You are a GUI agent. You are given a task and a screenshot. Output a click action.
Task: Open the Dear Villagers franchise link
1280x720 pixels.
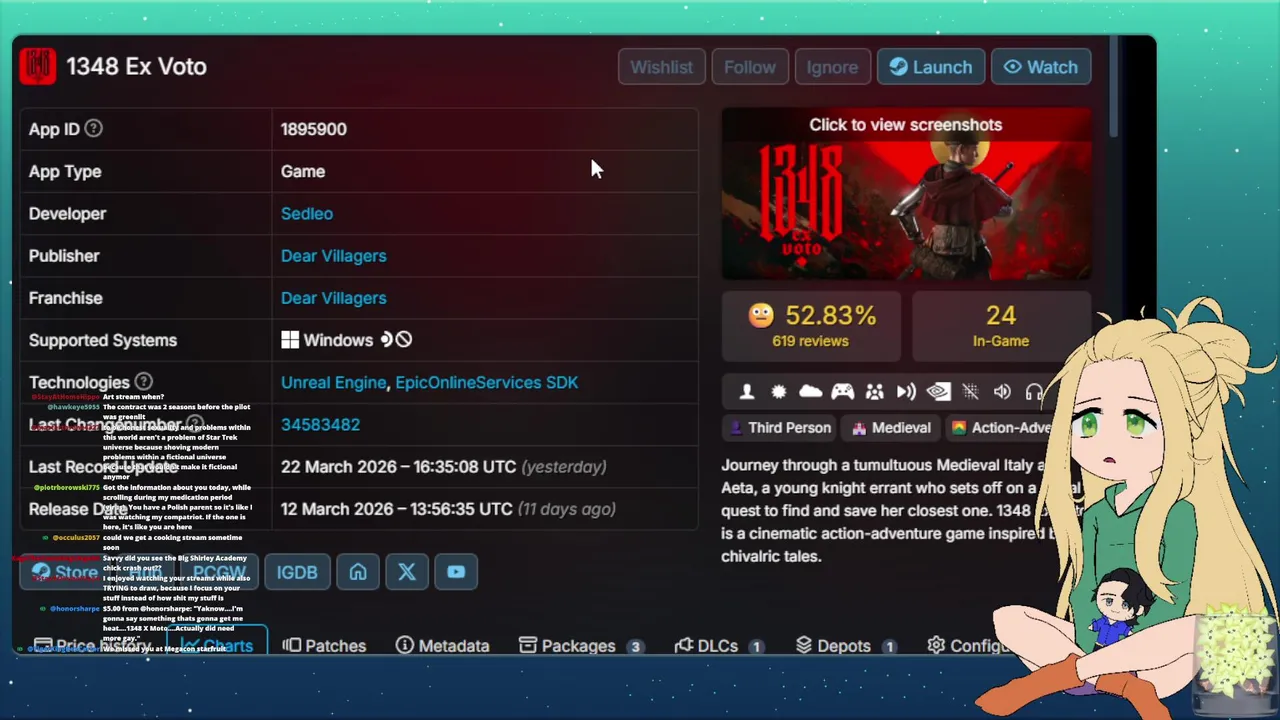coord(333,297)
